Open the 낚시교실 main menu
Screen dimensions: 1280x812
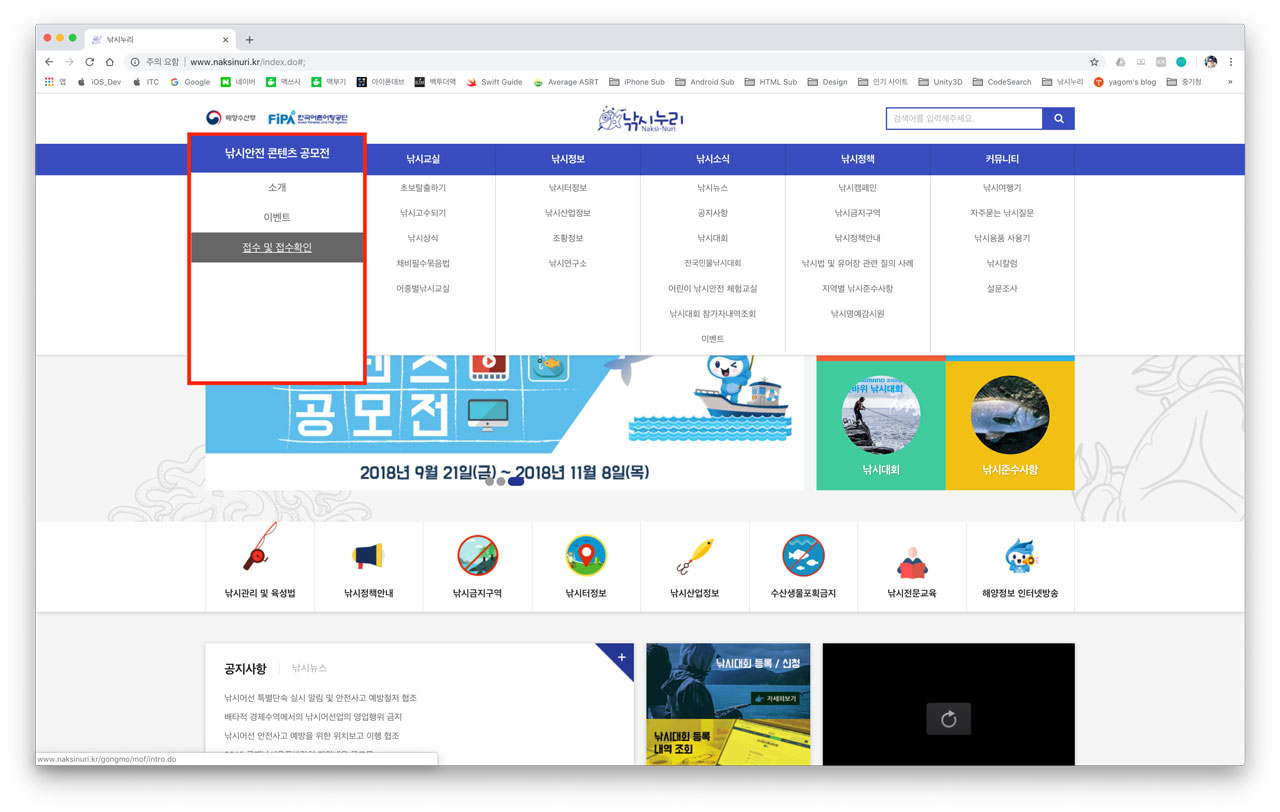[423, 159]
